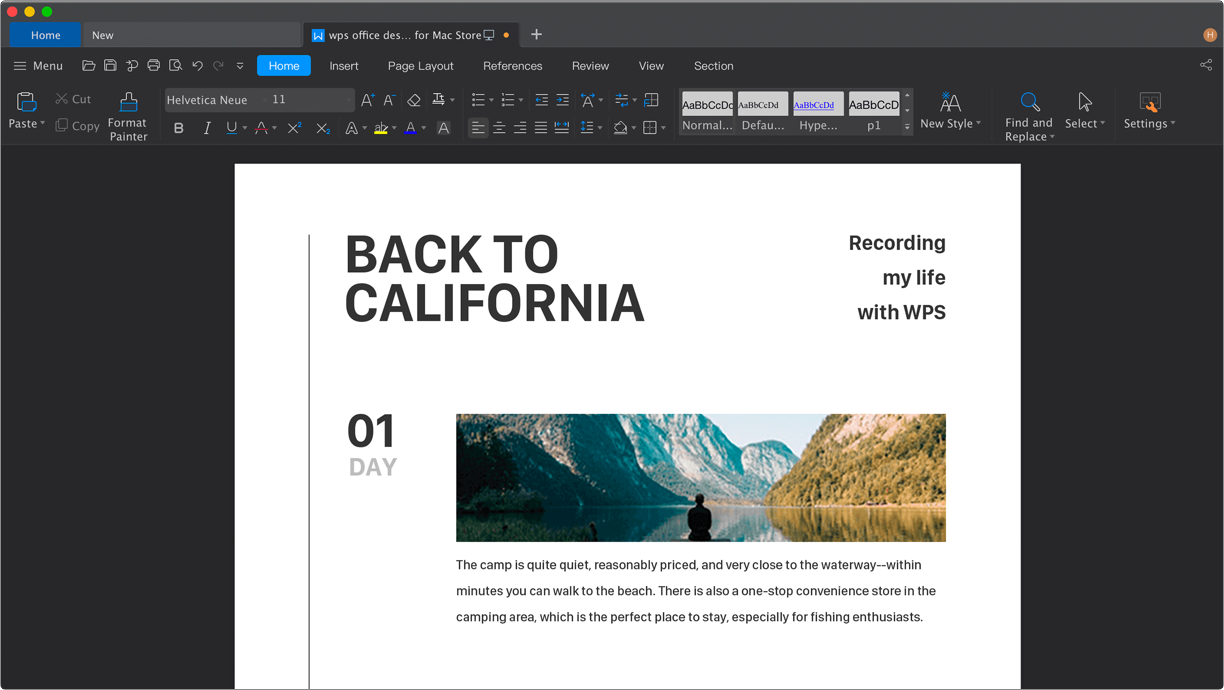Toggle bold formatting

178,127
